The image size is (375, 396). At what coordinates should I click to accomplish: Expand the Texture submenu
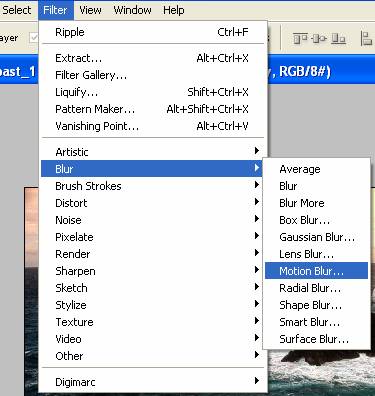153,322
